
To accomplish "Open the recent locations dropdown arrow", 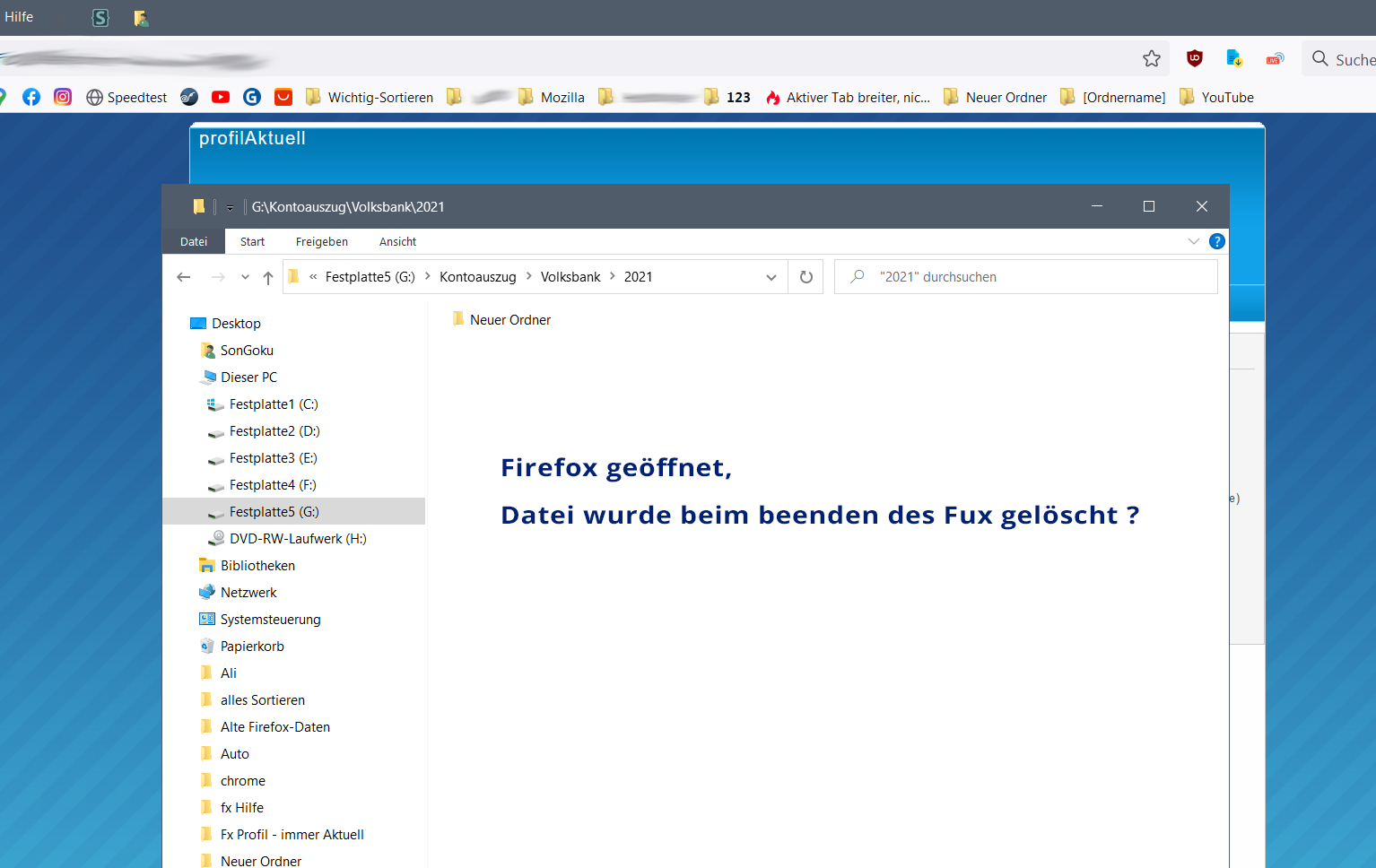I will (245, 277).
